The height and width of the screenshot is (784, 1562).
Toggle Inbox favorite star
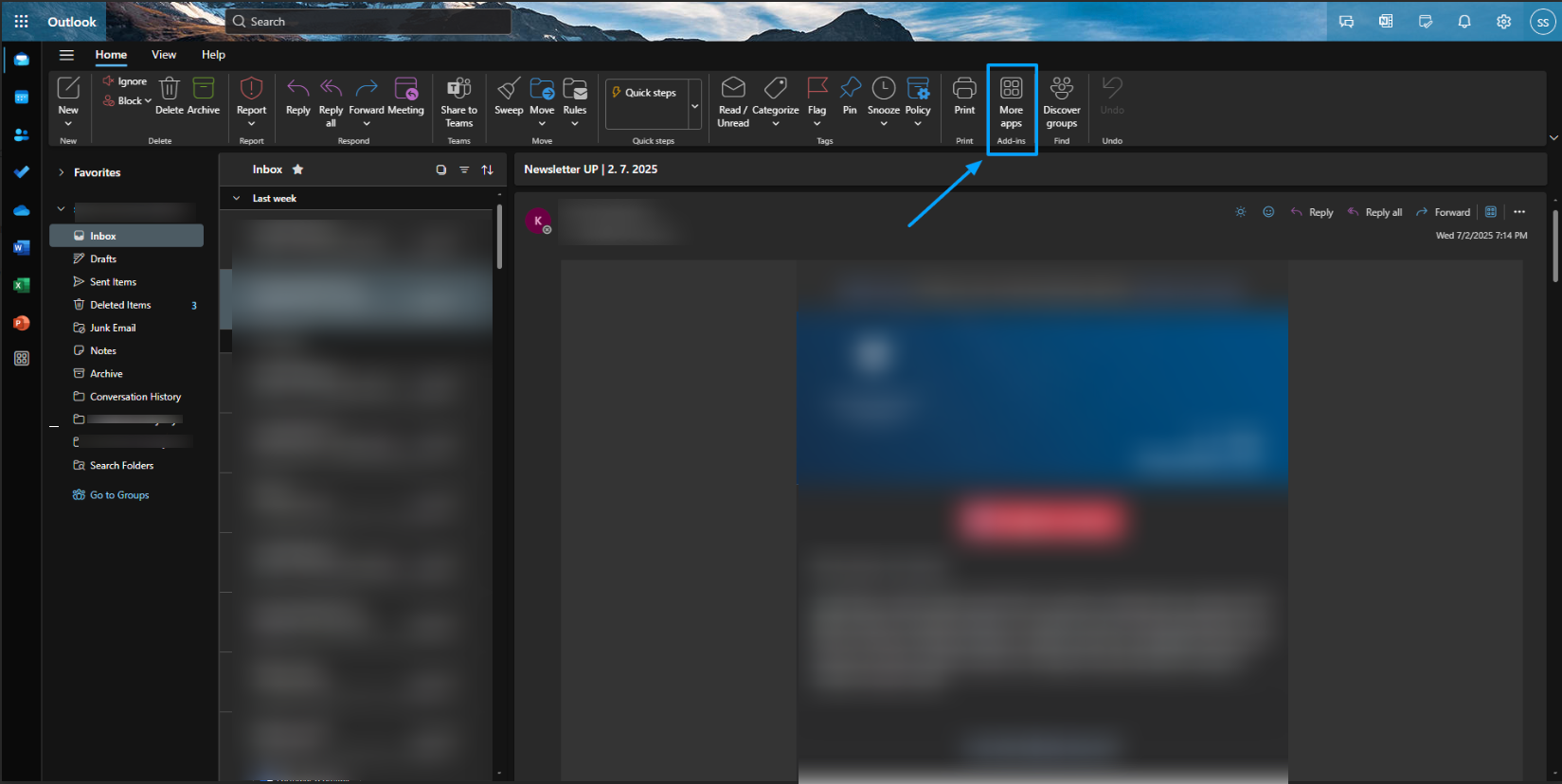tap(297, 169)
